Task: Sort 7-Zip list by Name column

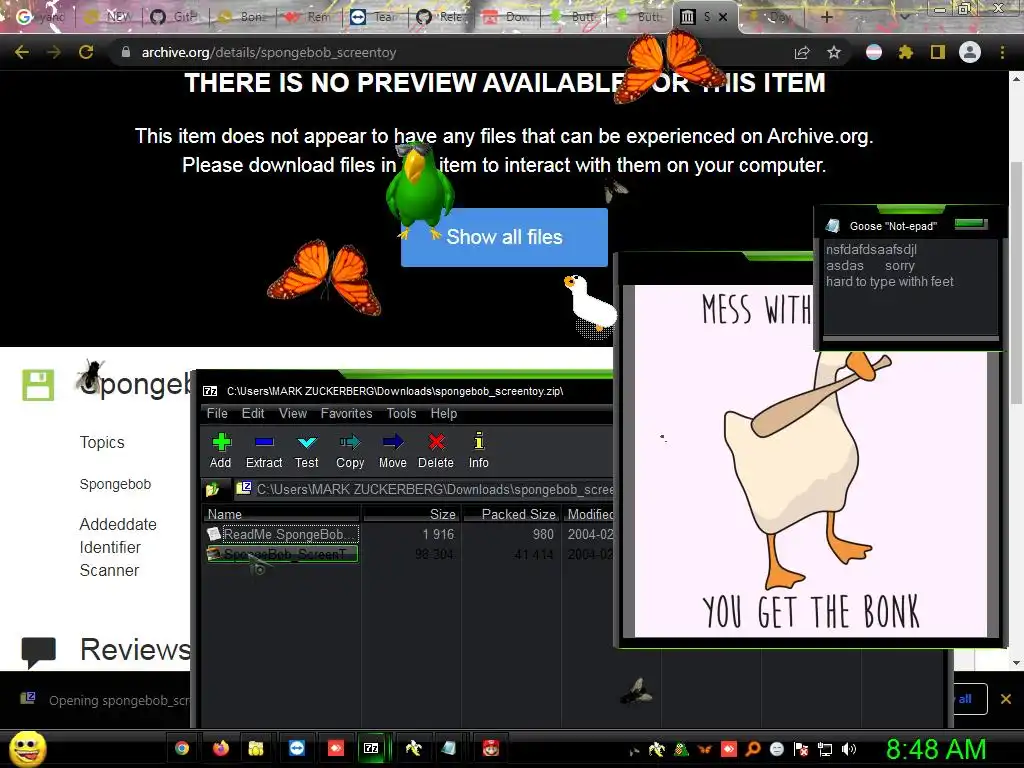Action: pyautogui.click(x=282, y=514)
